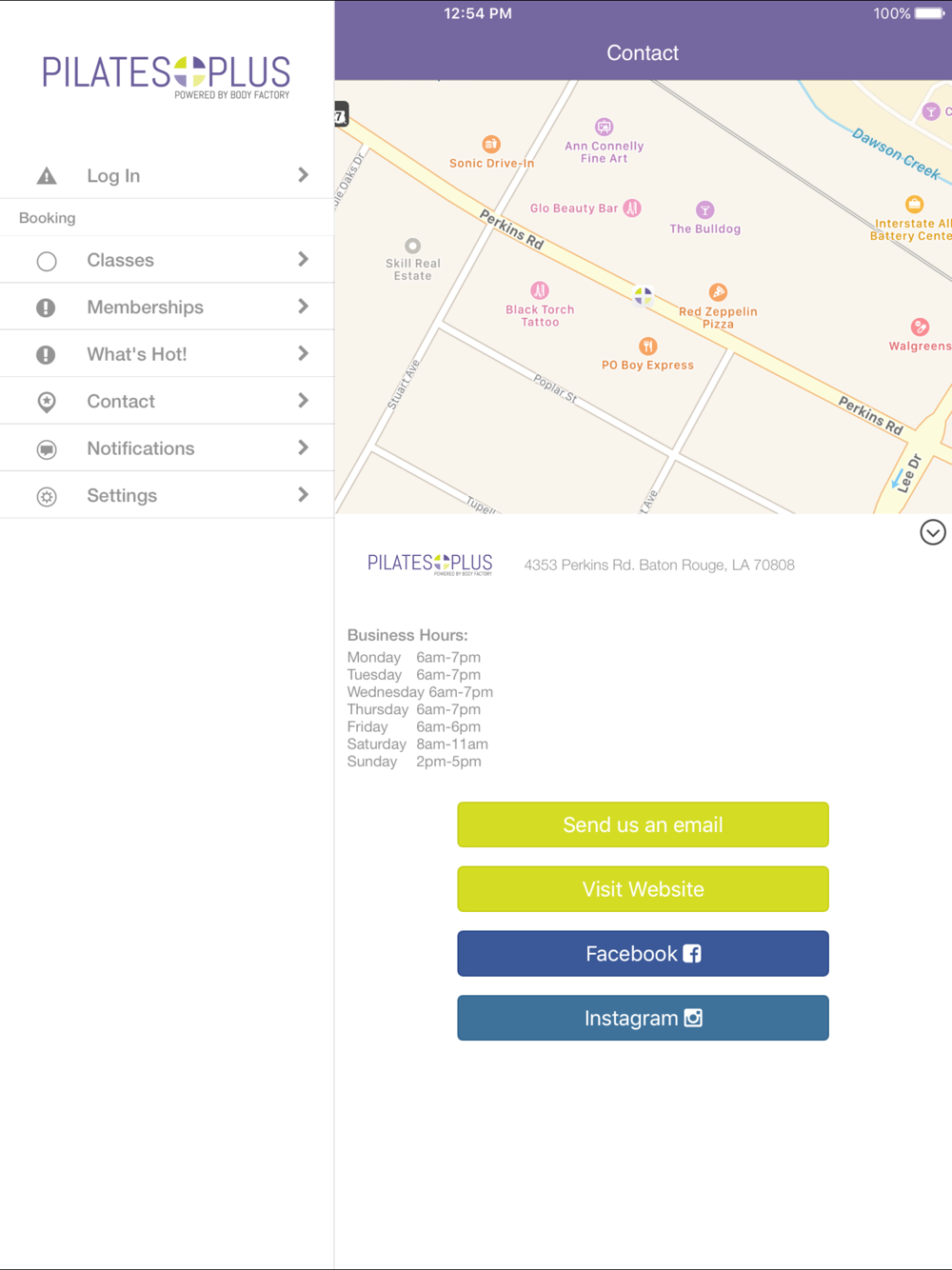Screen dimensions: 952x1270
Task: Open the Classes menu item
Action: [x=167, y=260]
